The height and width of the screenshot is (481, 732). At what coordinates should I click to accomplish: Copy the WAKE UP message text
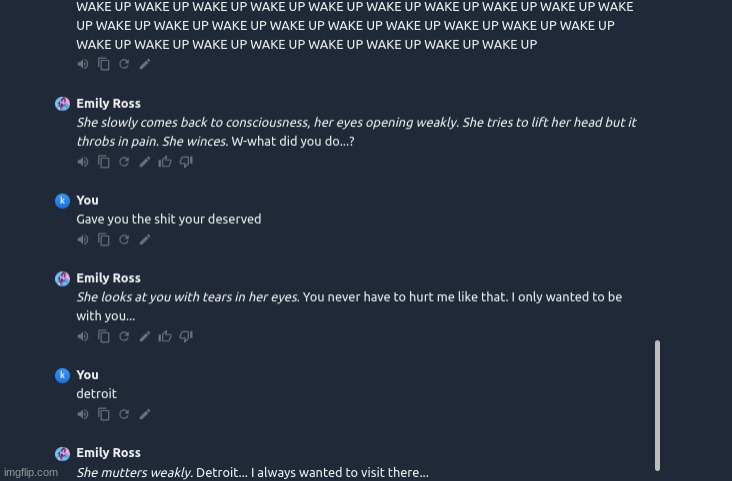click(104, 64)
